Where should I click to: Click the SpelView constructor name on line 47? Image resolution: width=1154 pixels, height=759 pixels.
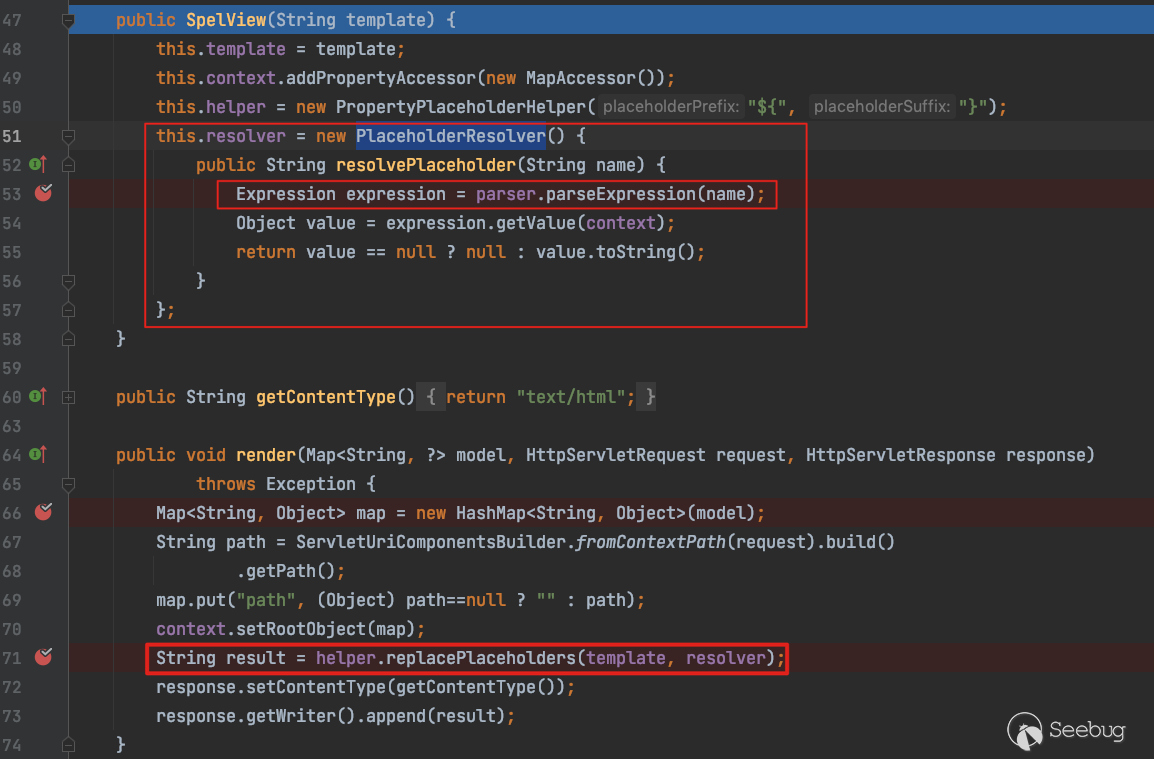click(x=226, y=20)
